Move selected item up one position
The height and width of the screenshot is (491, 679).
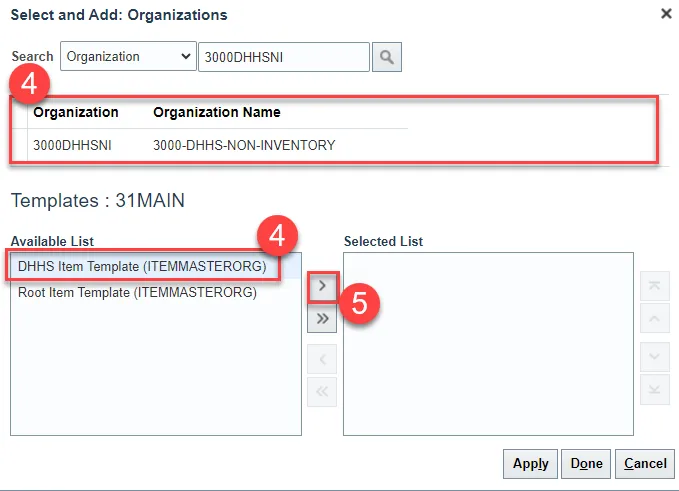tap(654, 319)
